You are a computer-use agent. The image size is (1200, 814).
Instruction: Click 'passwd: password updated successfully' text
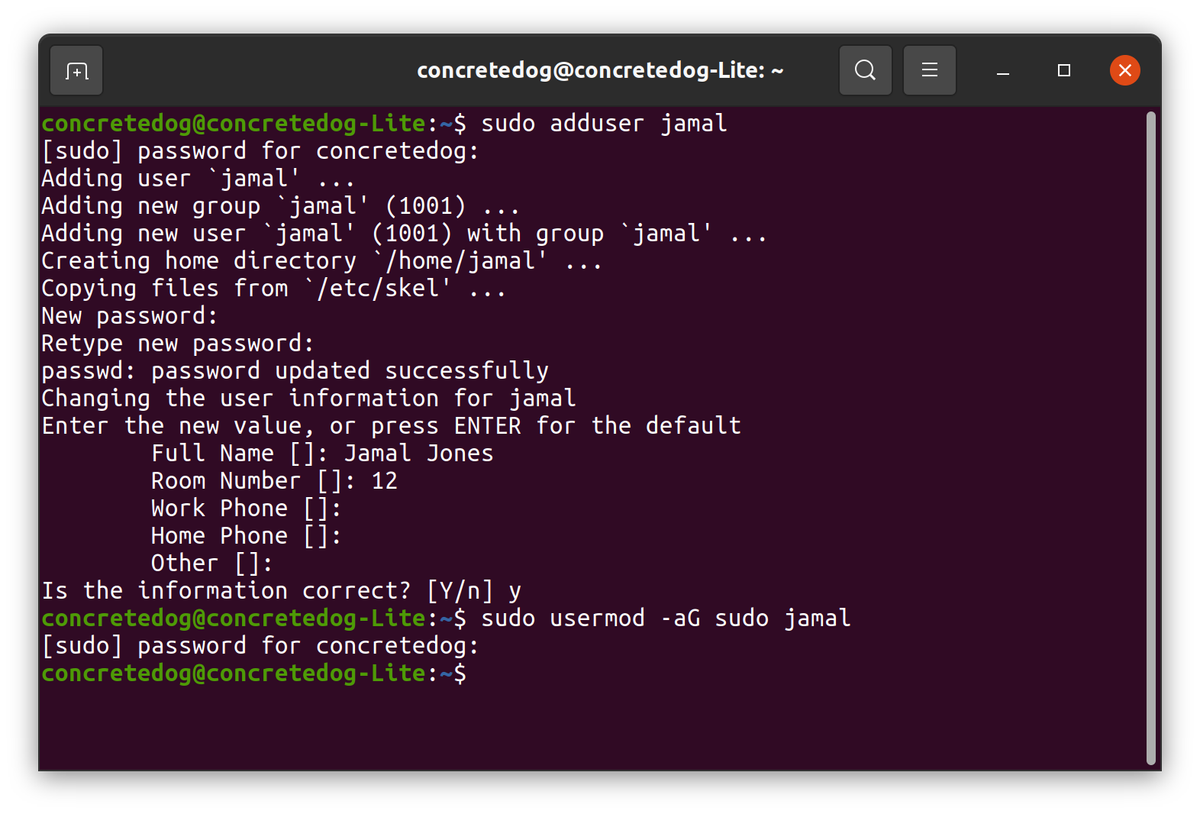point(295,371)
